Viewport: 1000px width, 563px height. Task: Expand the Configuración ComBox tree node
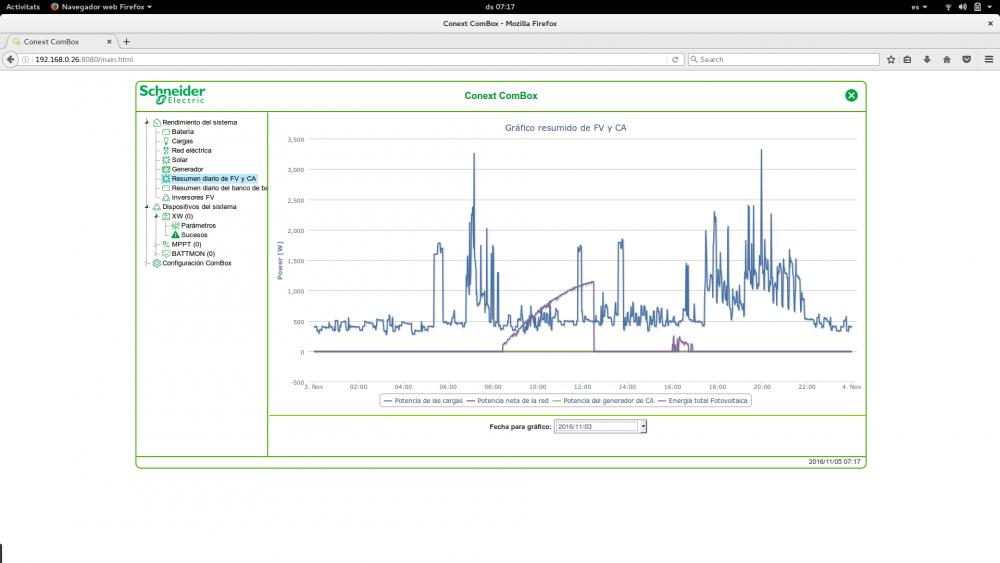point(147,263)
